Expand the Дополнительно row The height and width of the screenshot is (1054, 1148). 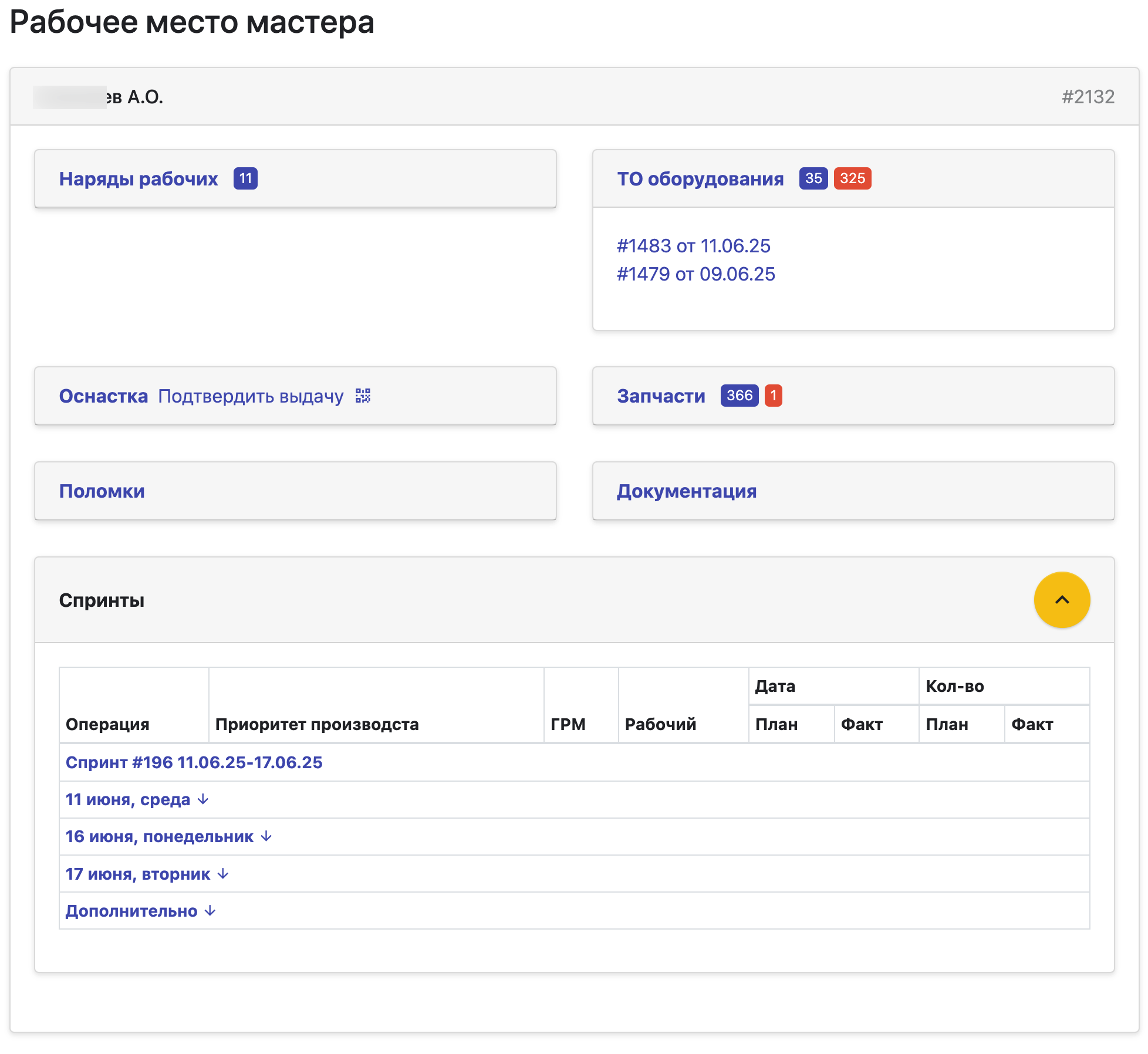click(140, 911)
